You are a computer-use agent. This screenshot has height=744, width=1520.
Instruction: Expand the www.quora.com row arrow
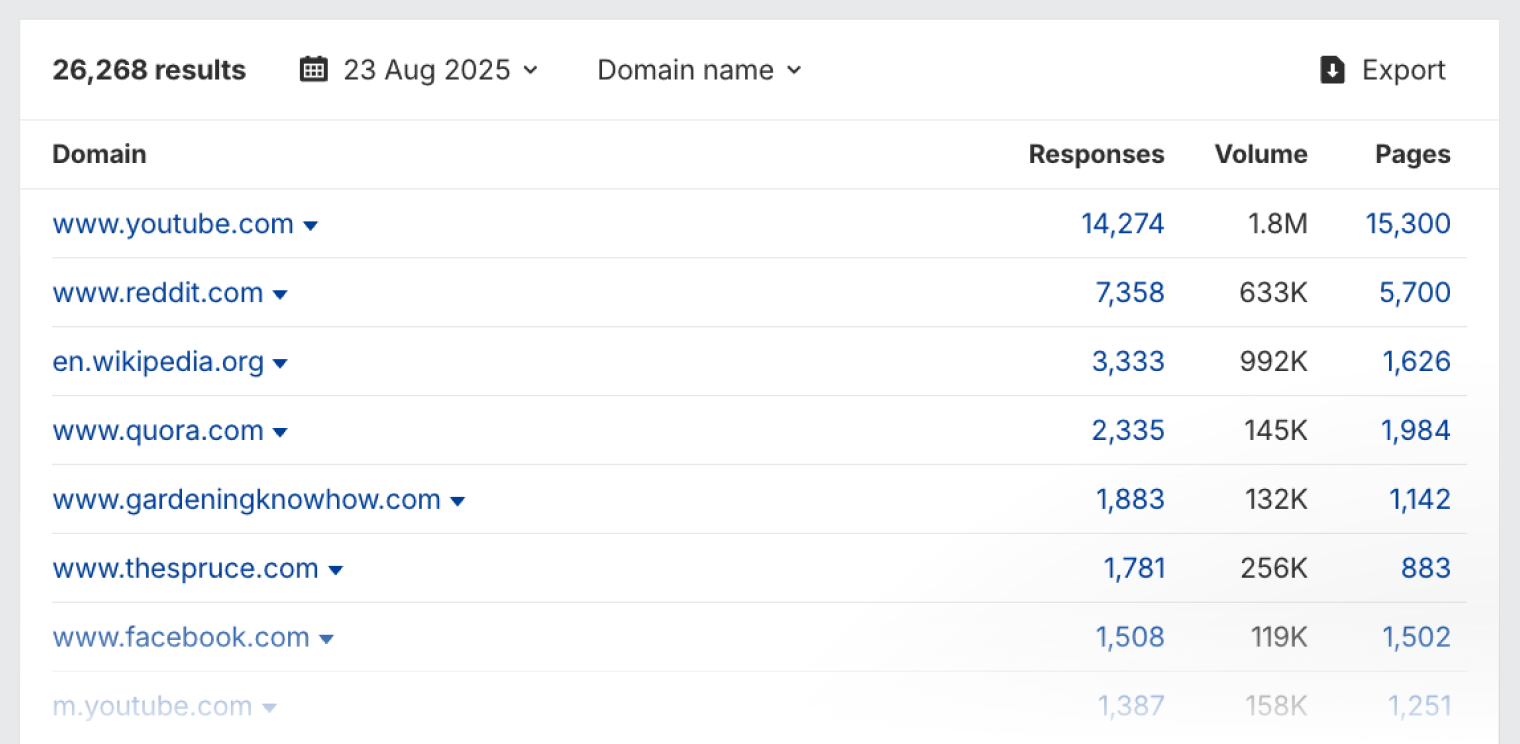pos(280,433)
